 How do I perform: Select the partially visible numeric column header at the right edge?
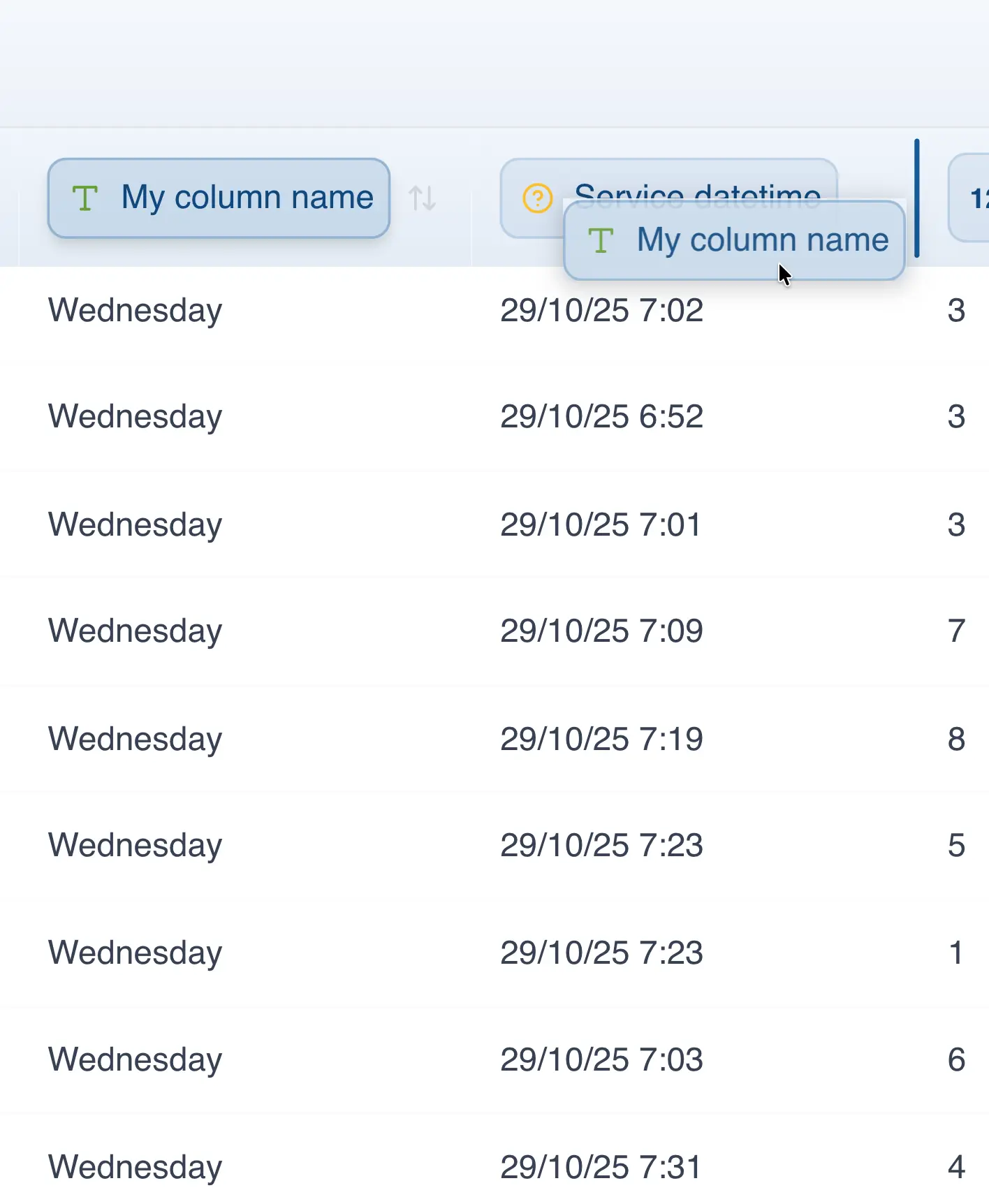(972, 198)
